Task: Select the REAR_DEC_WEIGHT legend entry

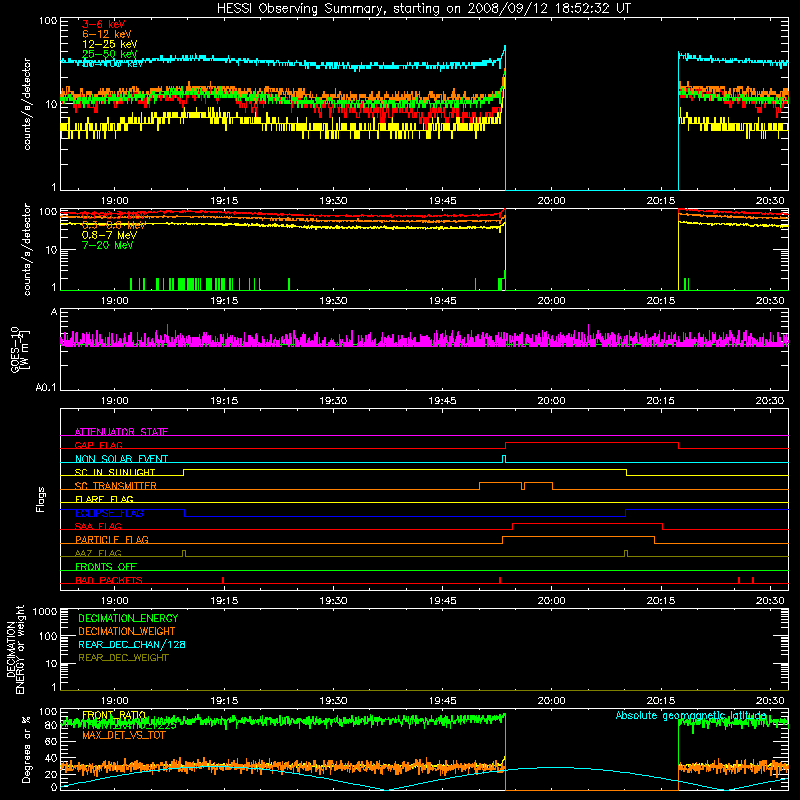Action: coord(123,658)
